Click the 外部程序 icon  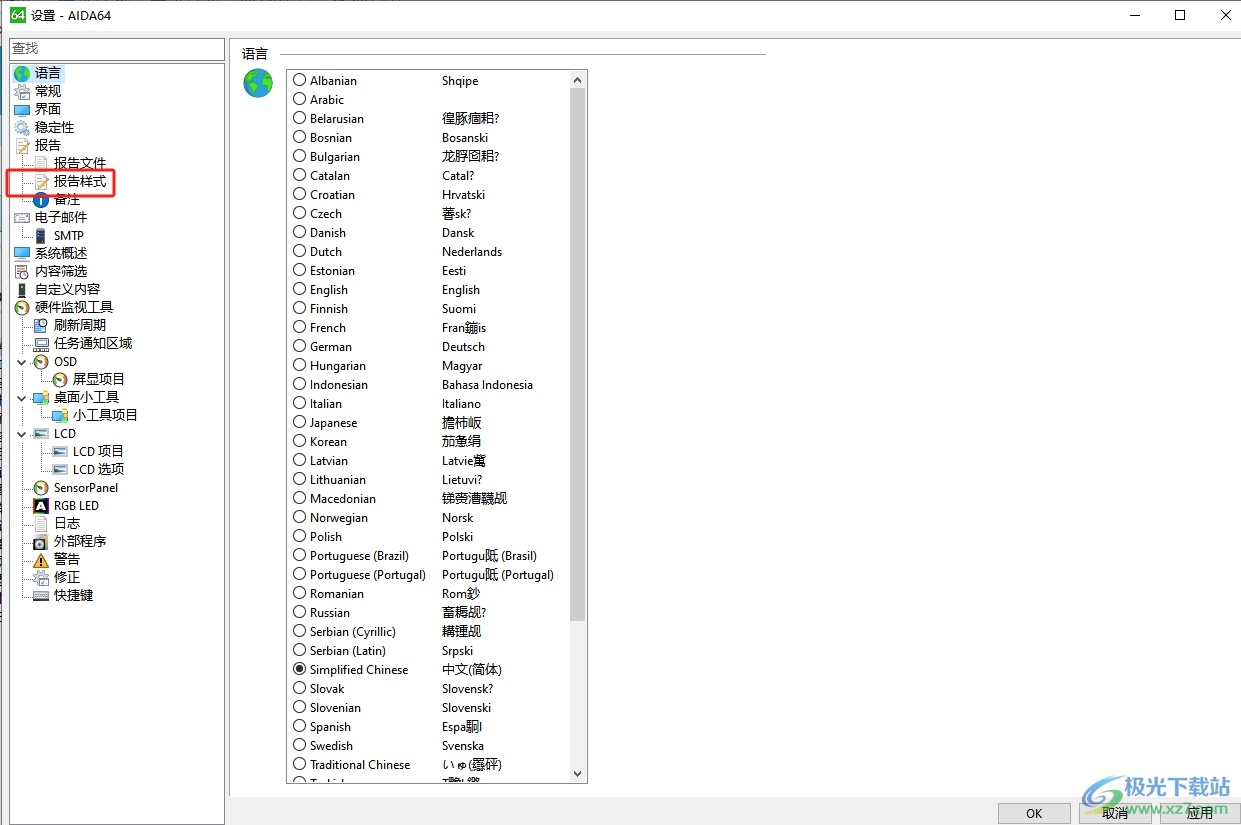point(41,541)
